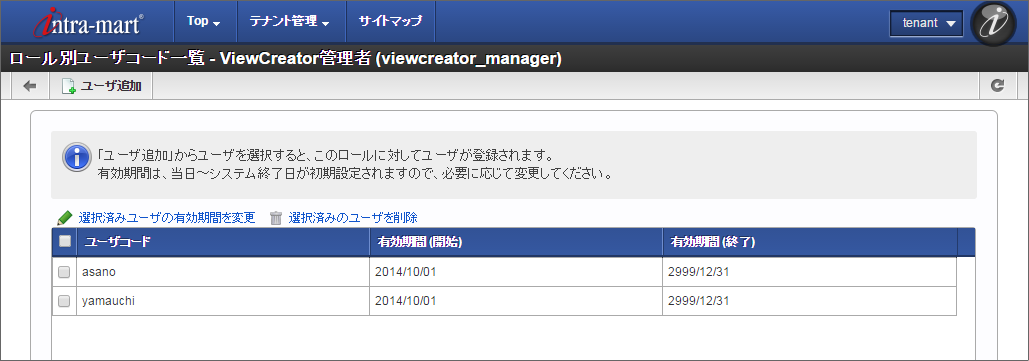Click the page title ロール別ユーザコード一覧
The height and width of the screenshot is (361, 1029).
(x=108, y=59)
